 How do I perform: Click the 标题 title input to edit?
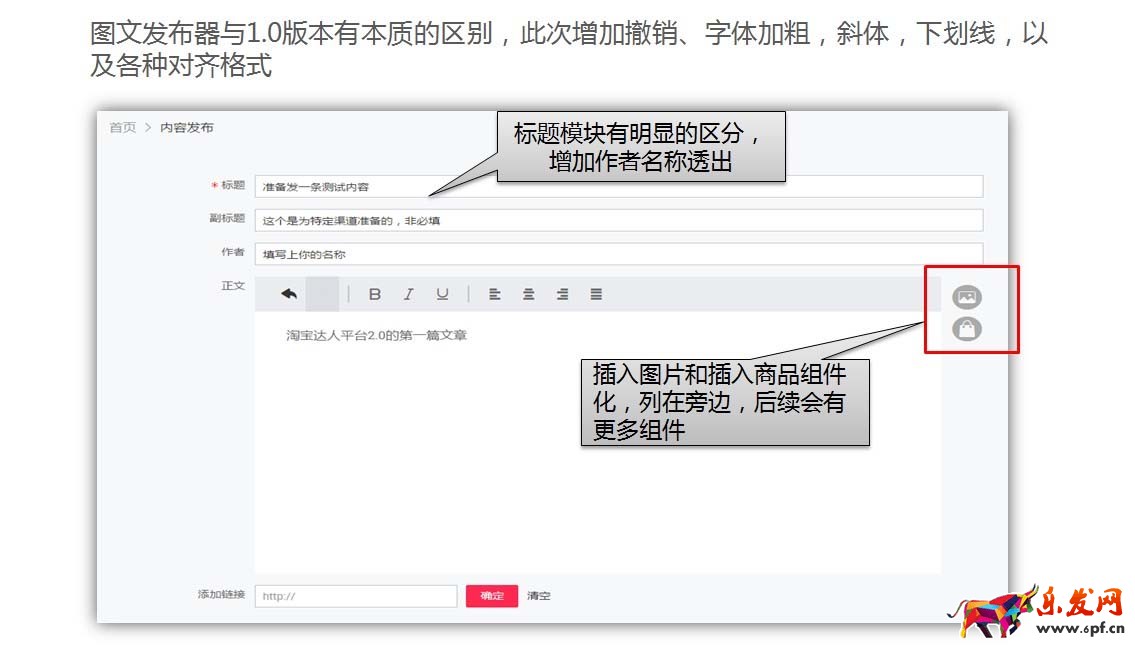point(620,185)
